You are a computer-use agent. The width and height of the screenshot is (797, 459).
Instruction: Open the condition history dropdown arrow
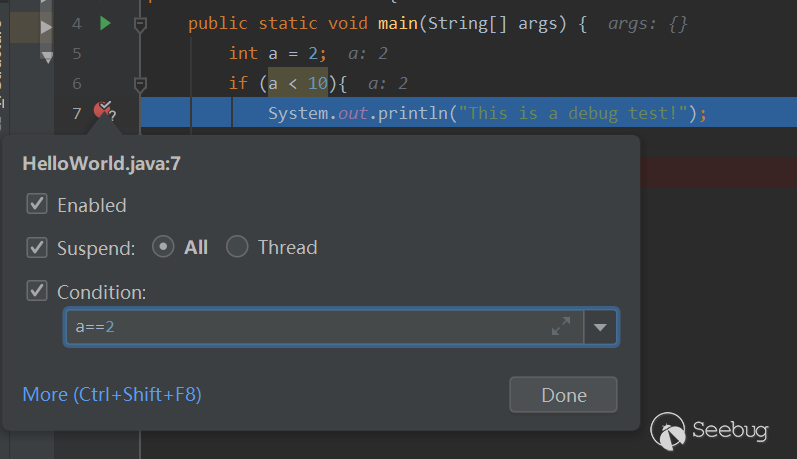pos(601,326)
